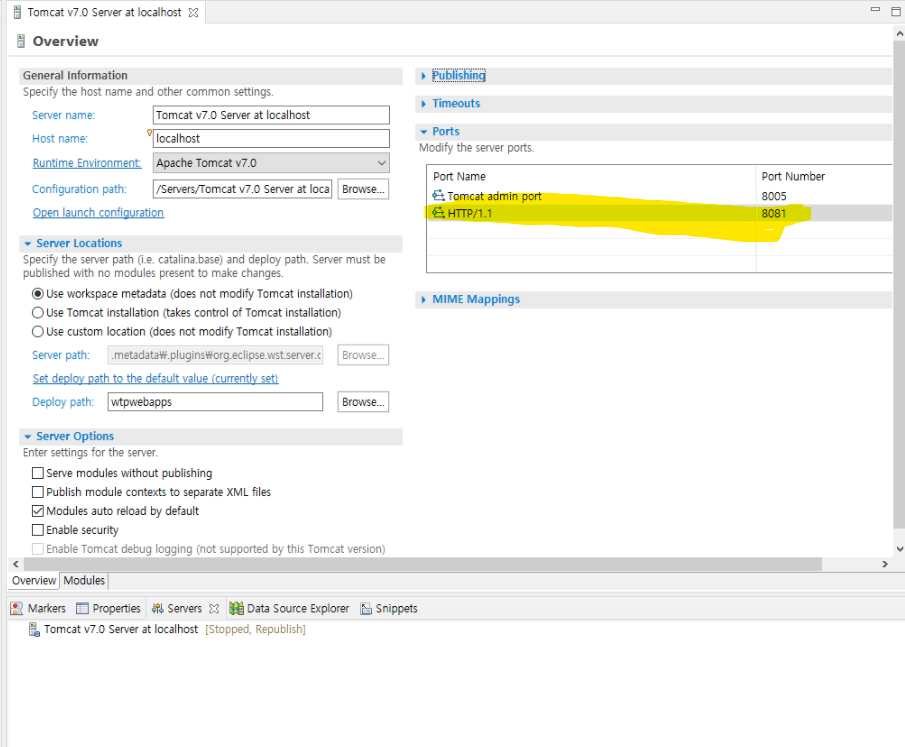Viewport: 905px width, 747px height.
Task: Click the Deploy path wtpwebapps field
Action: [x=215, y=402]
